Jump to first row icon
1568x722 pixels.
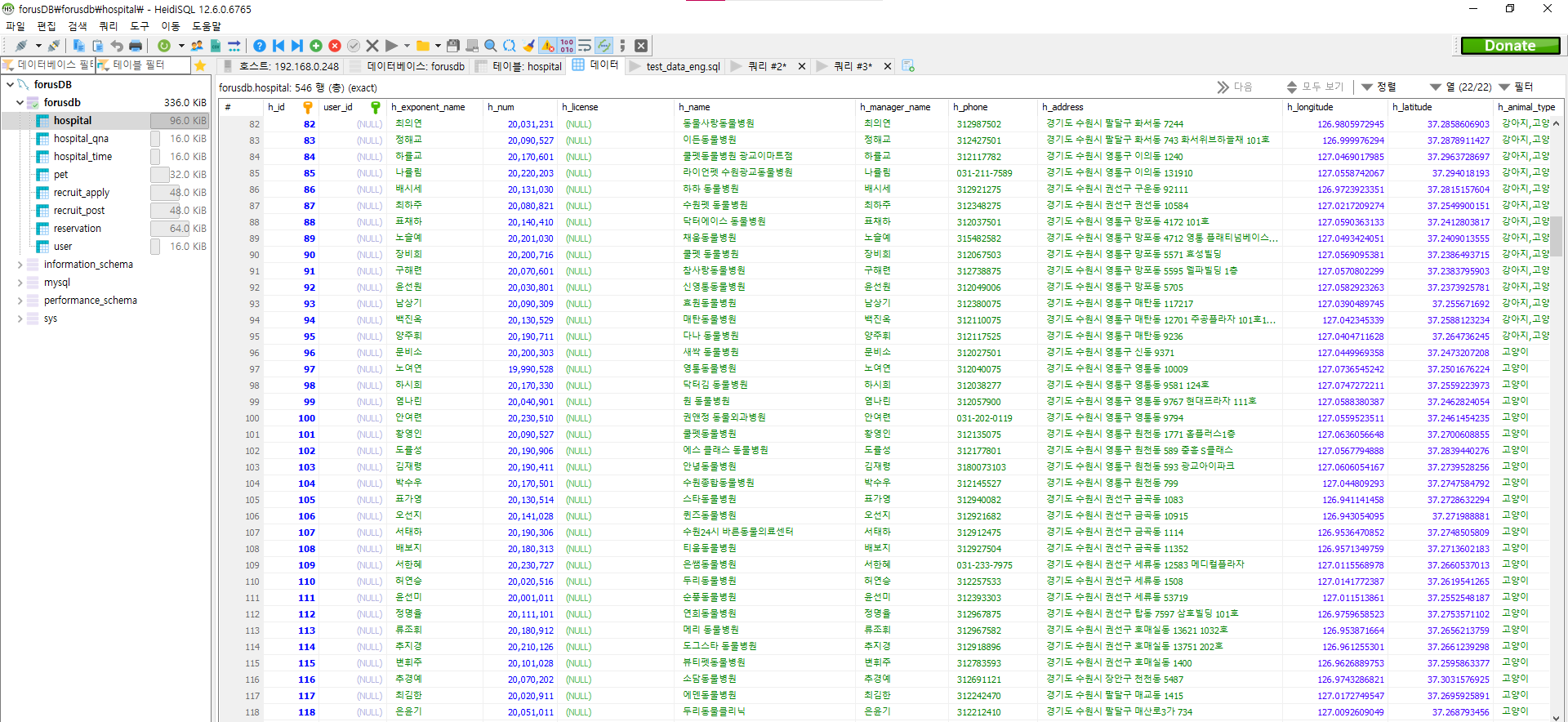tap(278, 46)
